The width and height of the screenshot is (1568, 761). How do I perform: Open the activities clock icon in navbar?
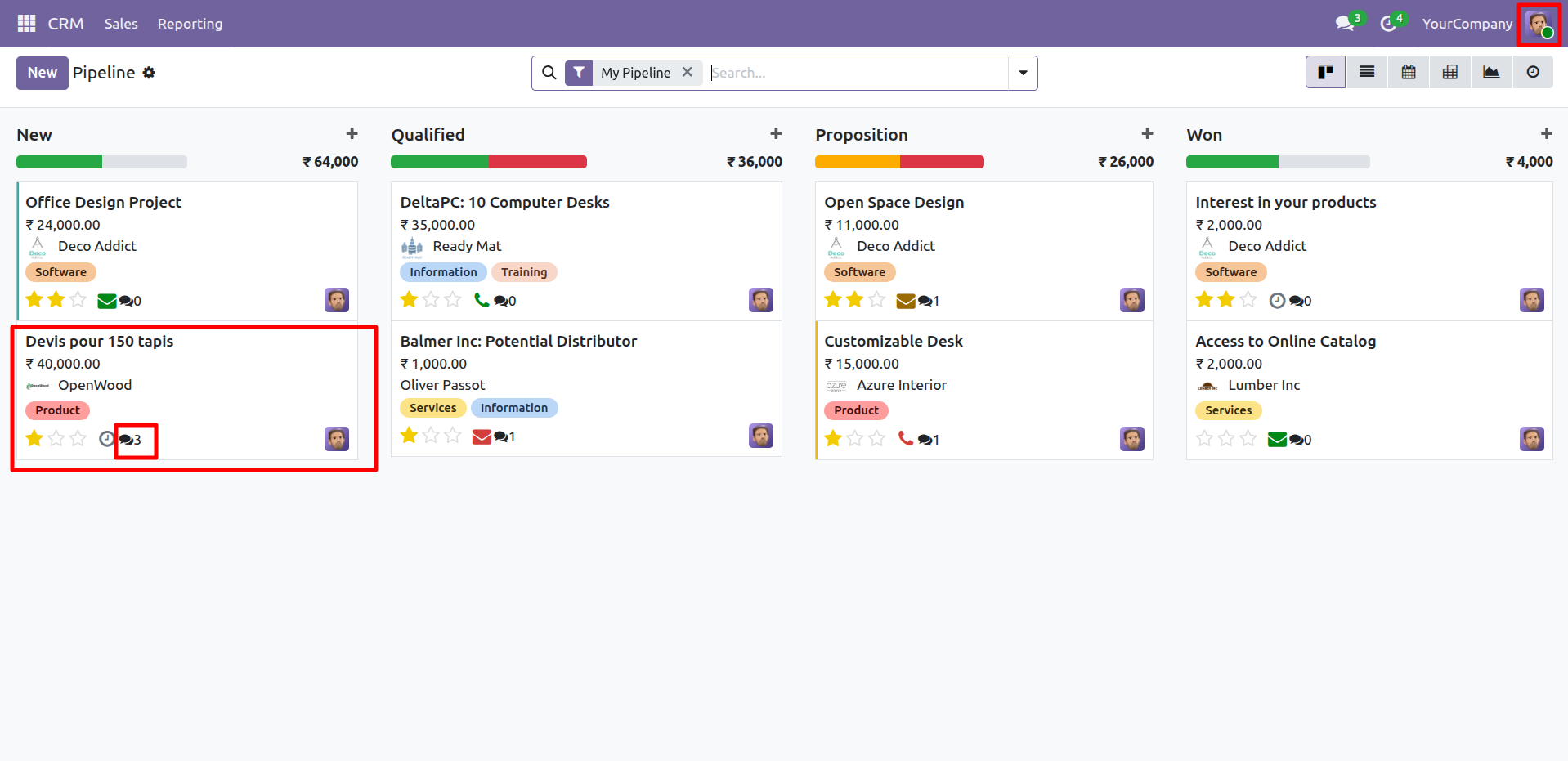click(1388, 24)
